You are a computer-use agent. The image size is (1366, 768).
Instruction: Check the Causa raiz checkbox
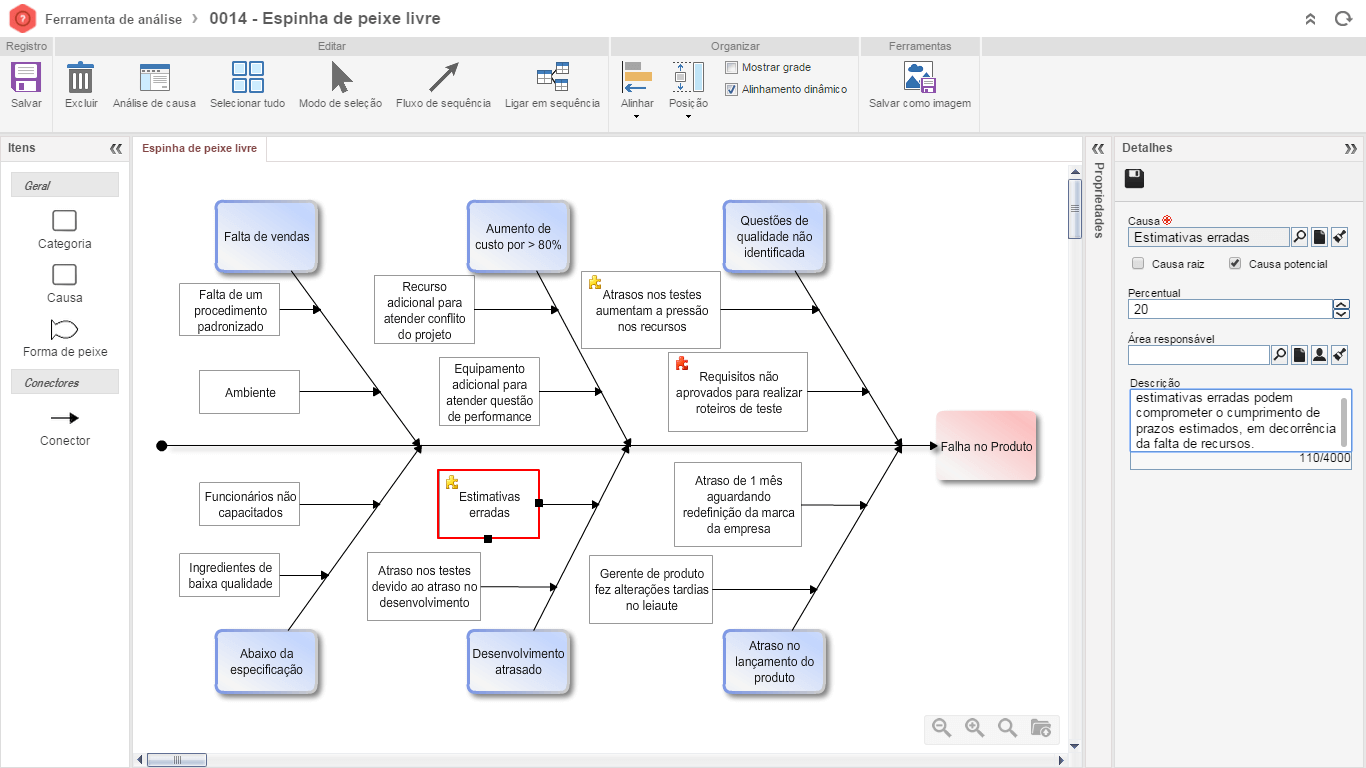1138,264
